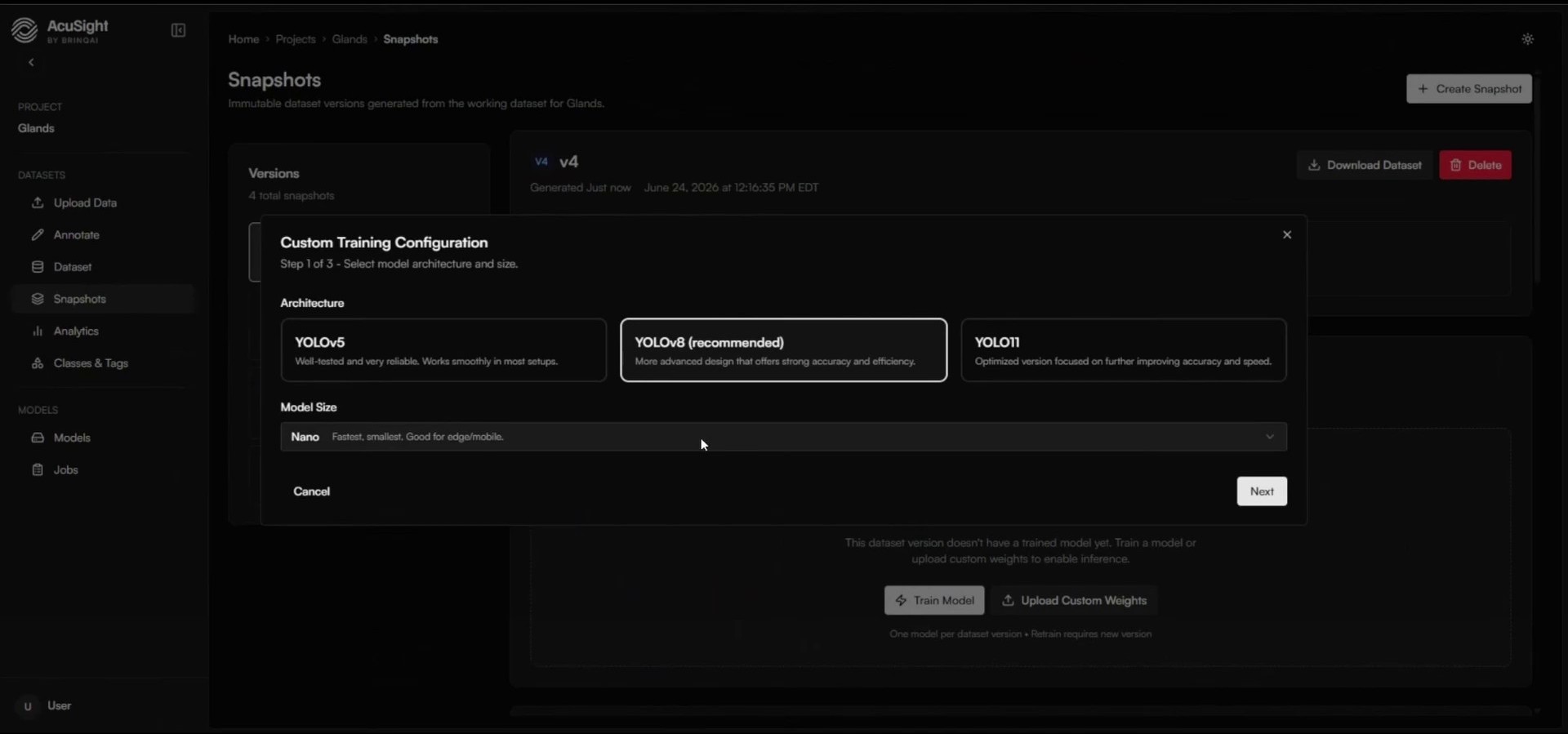The height and width of the screenshot is (734, 1568).
Task: Delete the v4 snapshot
Action: click(1475, 165)
